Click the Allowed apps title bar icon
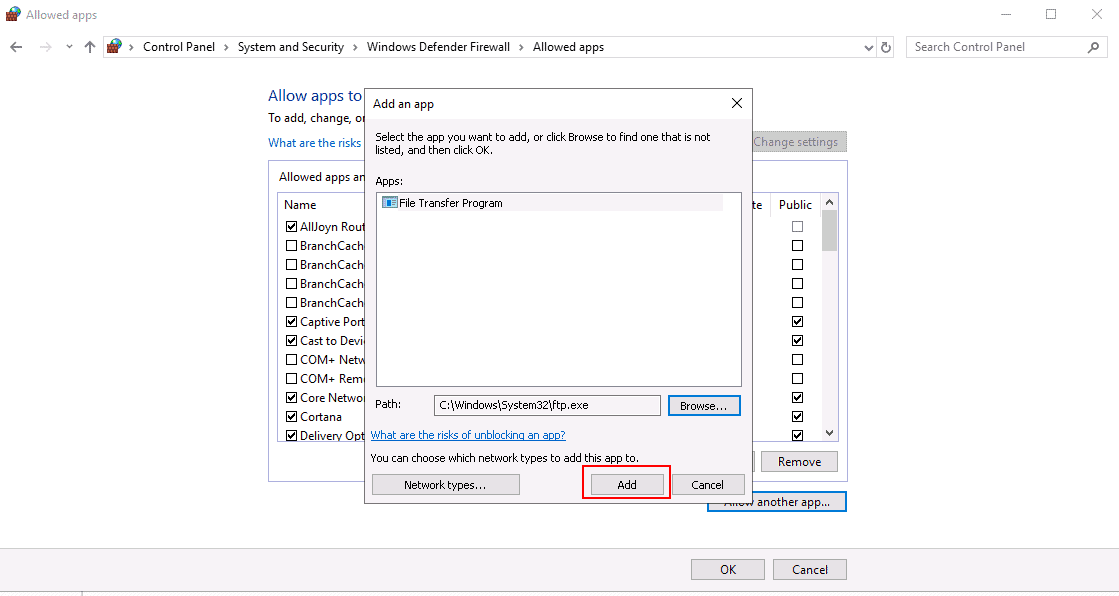The width and height of the screenshot is (1119, 596). click(x=13, y=14)
